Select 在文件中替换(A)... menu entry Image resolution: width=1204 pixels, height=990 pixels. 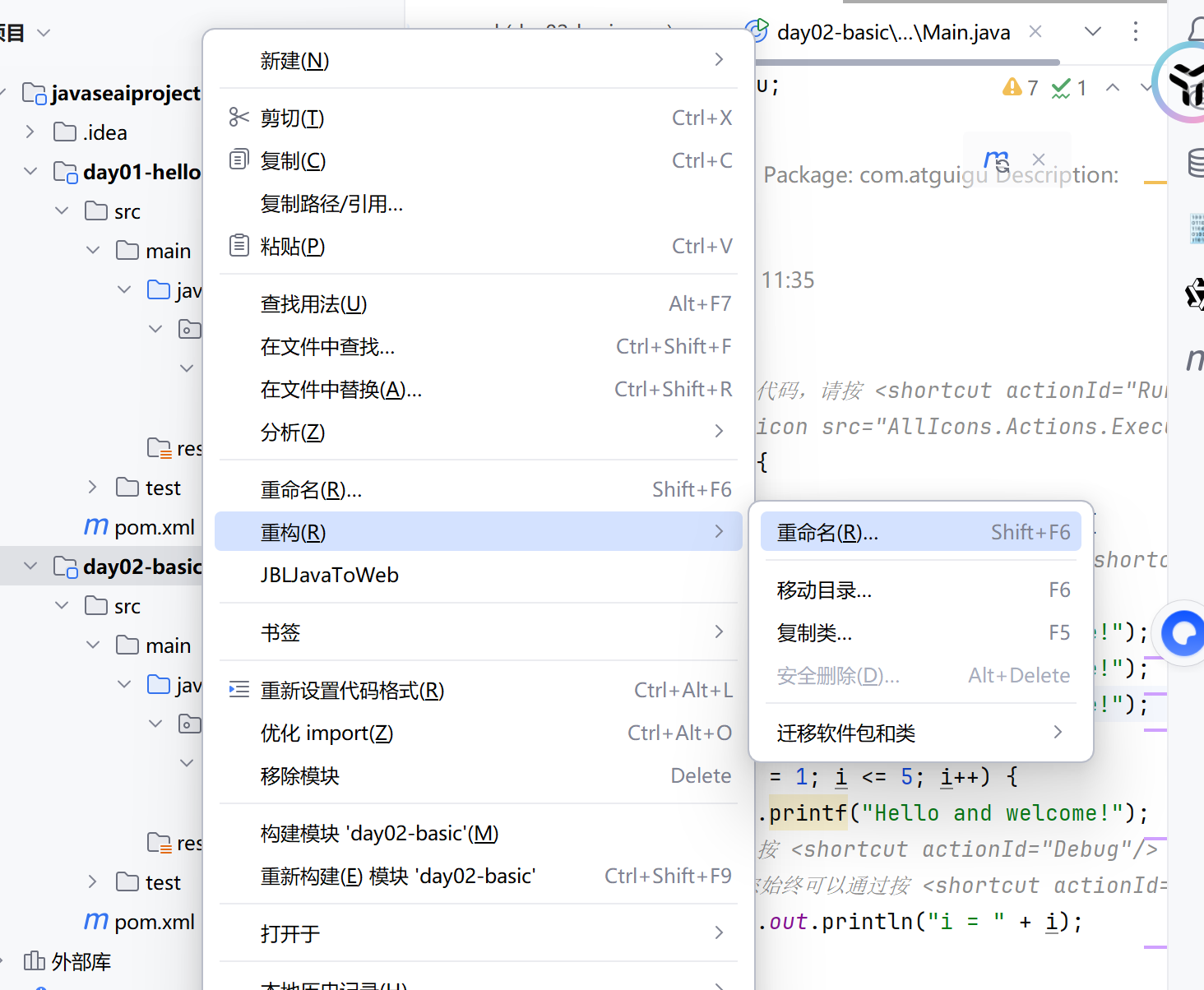tap(479, 389)
